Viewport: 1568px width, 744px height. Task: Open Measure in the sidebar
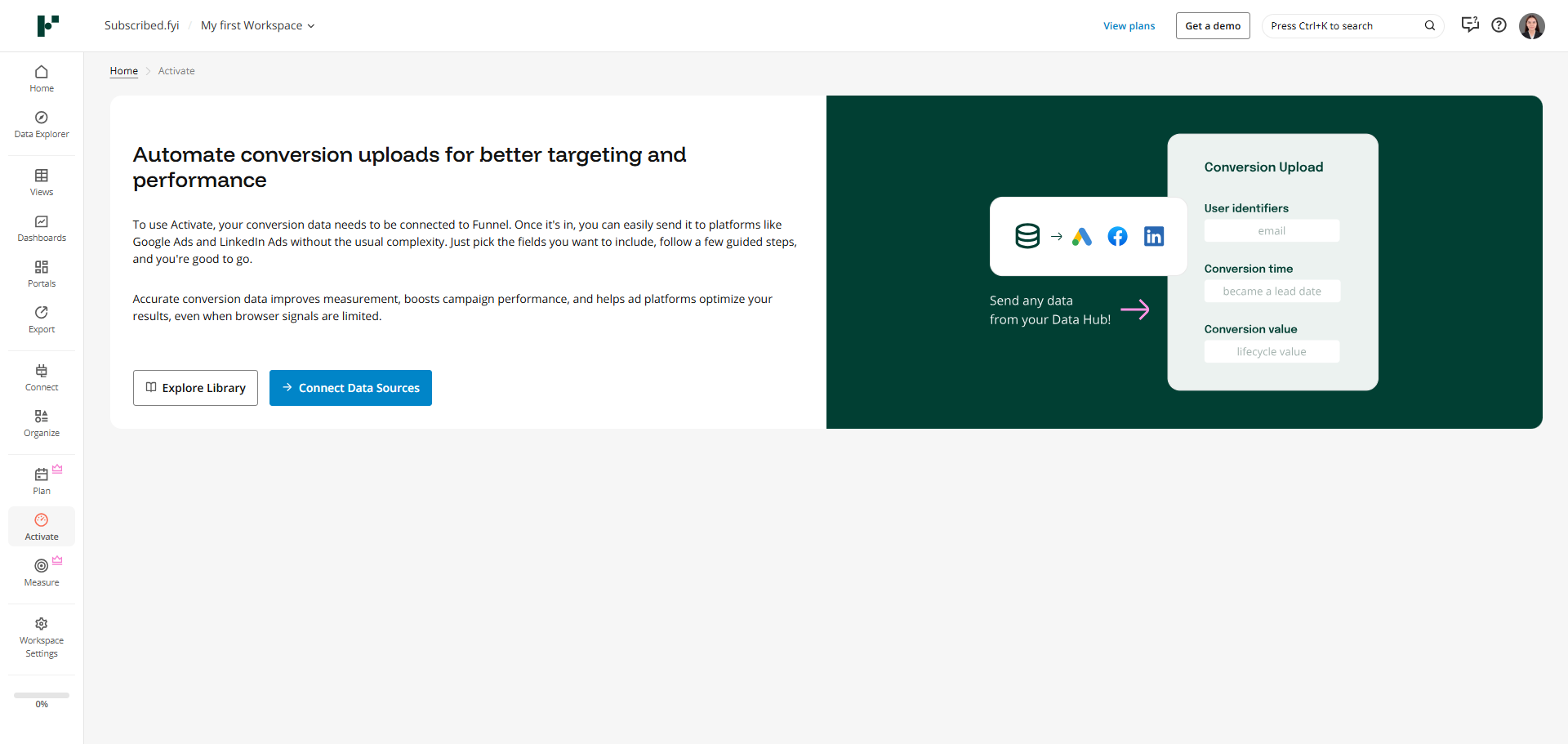[x=42, y=572]
